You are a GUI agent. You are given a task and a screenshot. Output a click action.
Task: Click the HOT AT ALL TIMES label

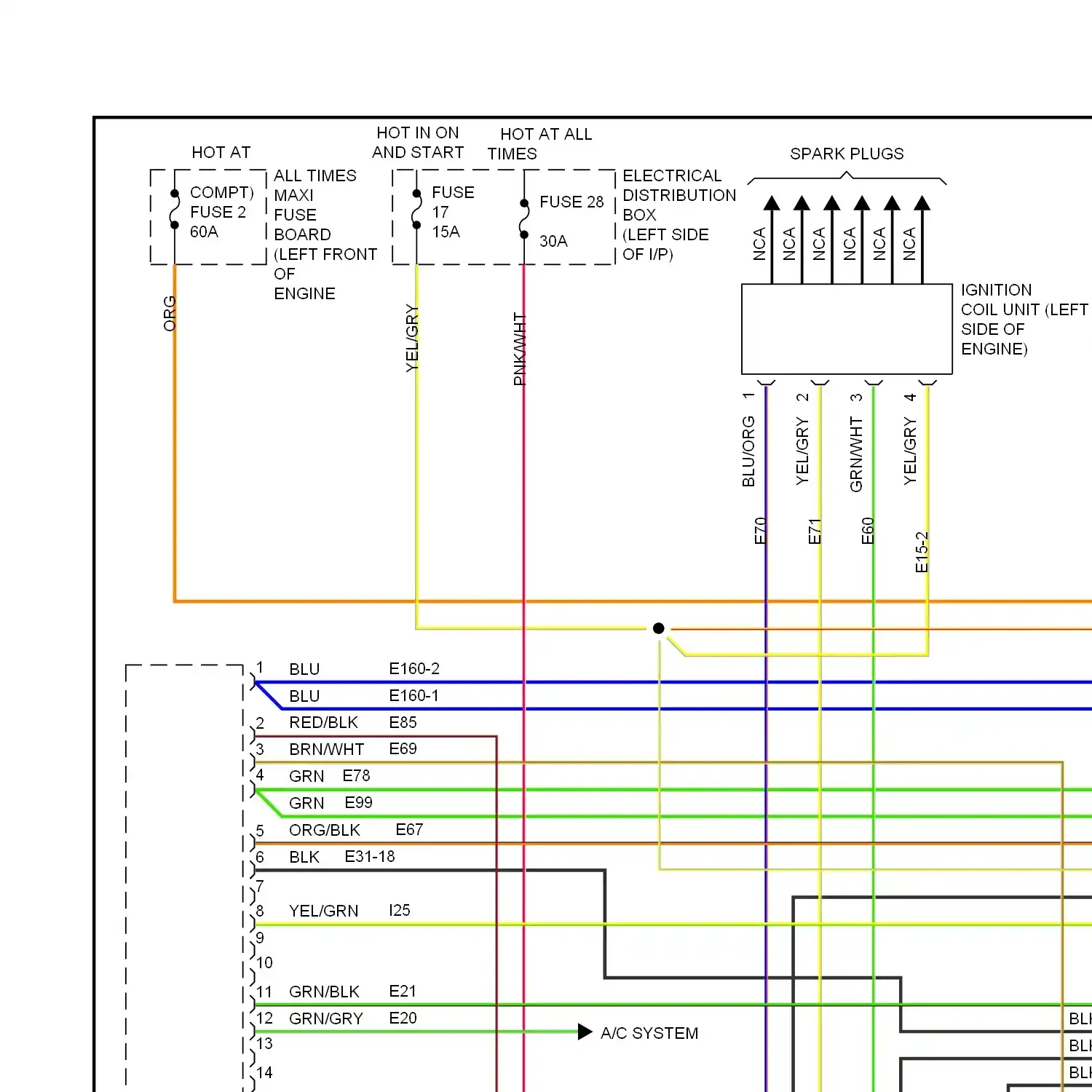(x=539, y=144)
